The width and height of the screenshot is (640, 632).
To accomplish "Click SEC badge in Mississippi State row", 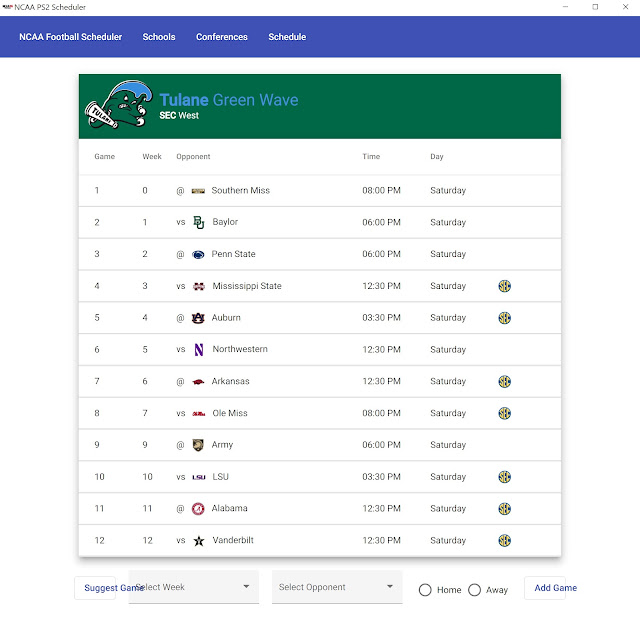I will coord(504,286).
